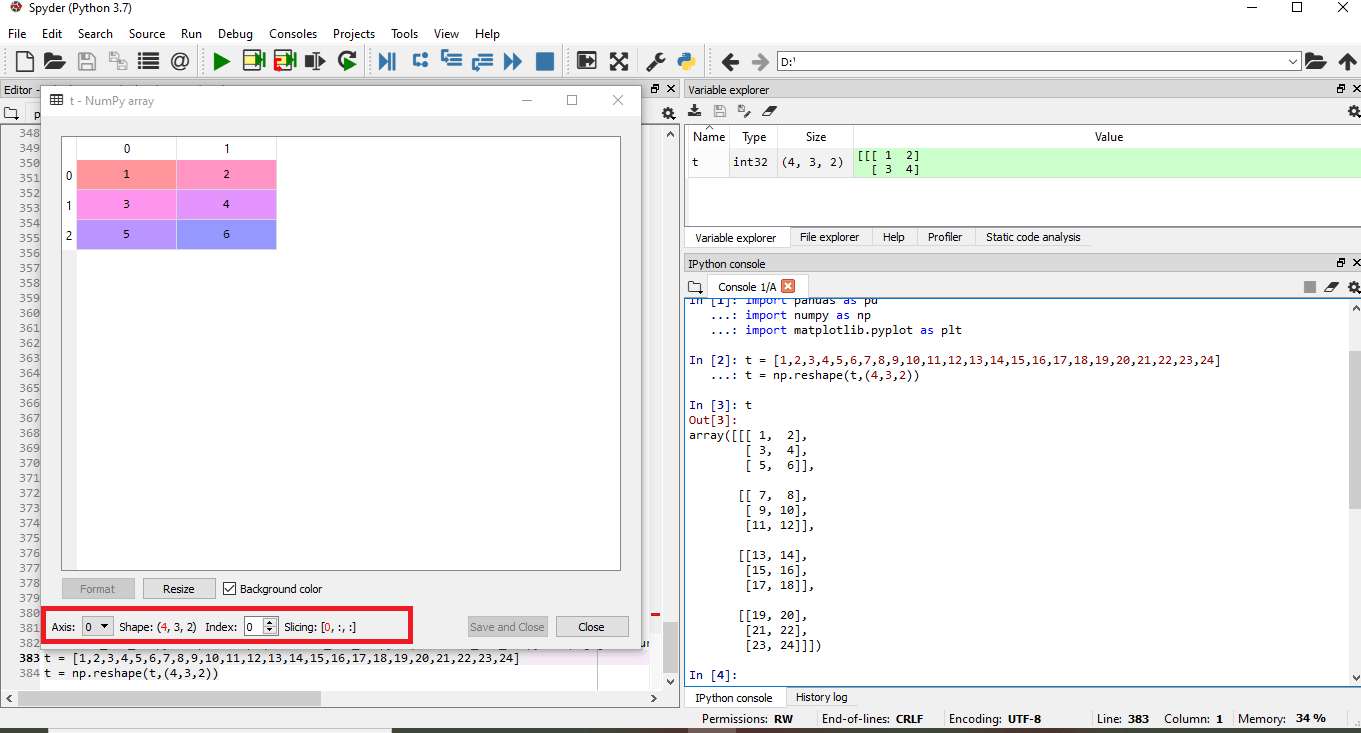
Task: Open the Source menu
Action: [147, 33]
